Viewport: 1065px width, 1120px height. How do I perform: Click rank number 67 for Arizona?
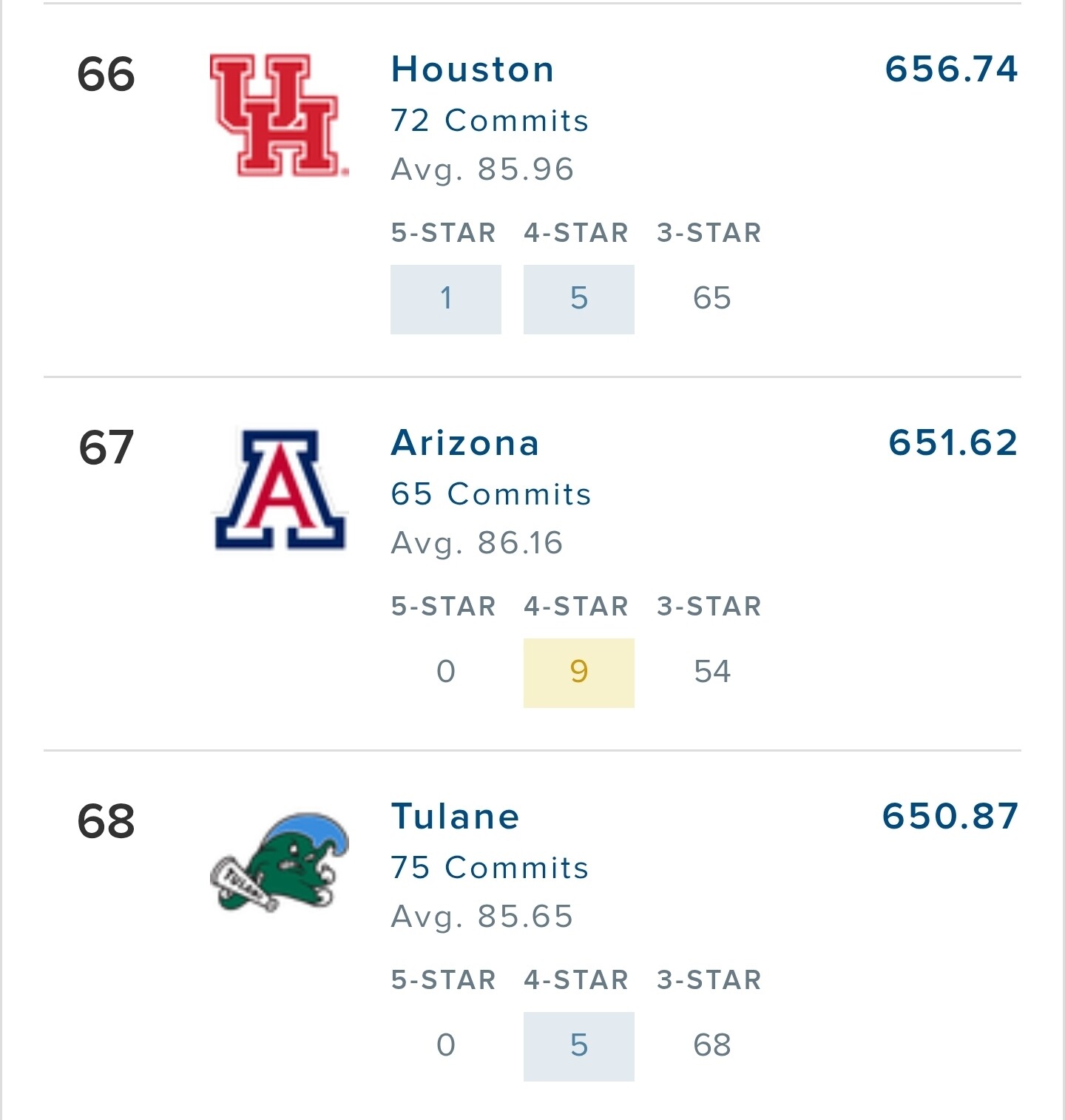click(x=106, y=448)
